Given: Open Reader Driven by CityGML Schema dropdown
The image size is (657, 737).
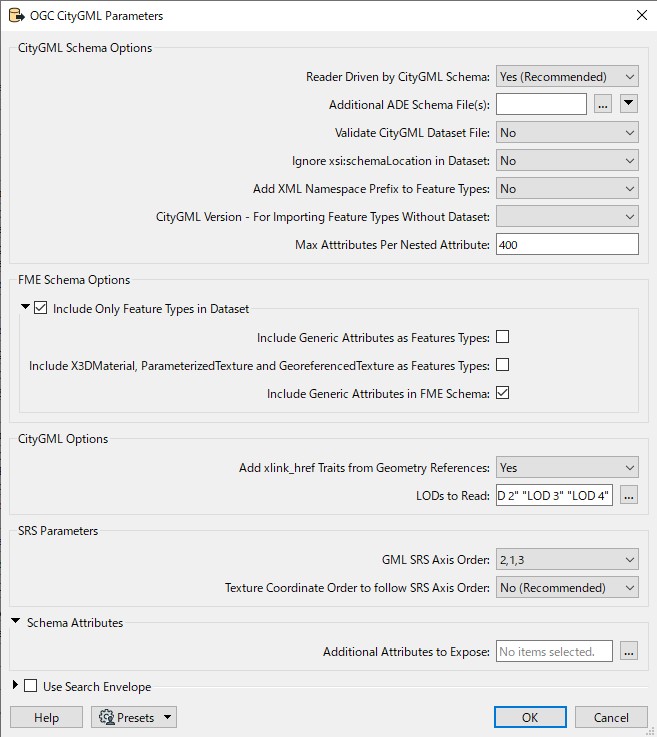Looking at the screenshot, I should point(567,77).
